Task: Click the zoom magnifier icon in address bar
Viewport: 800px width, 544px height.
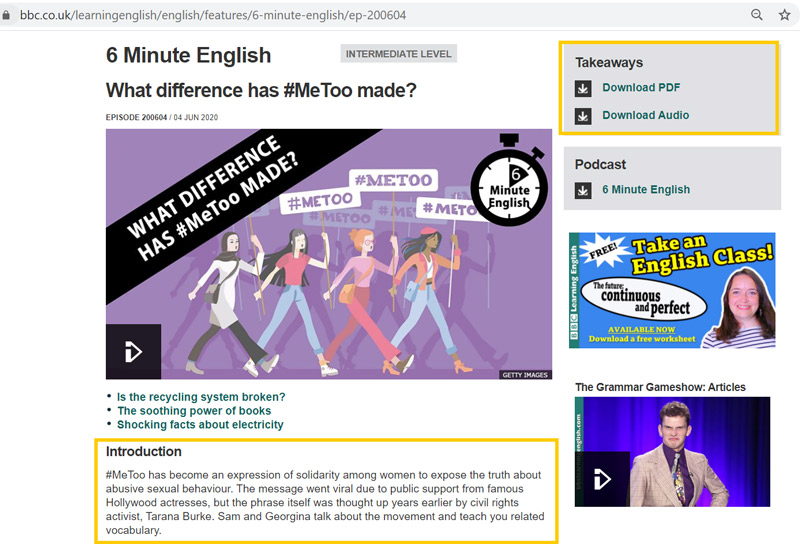Action: (758, 16)
